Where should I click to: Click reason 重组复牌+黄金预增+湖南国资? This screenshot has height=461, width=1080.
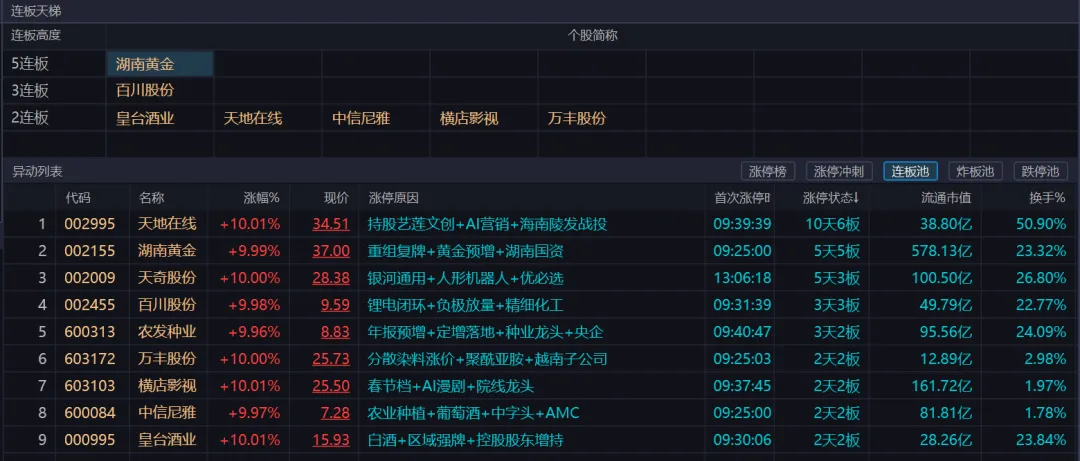pos(466,251)
